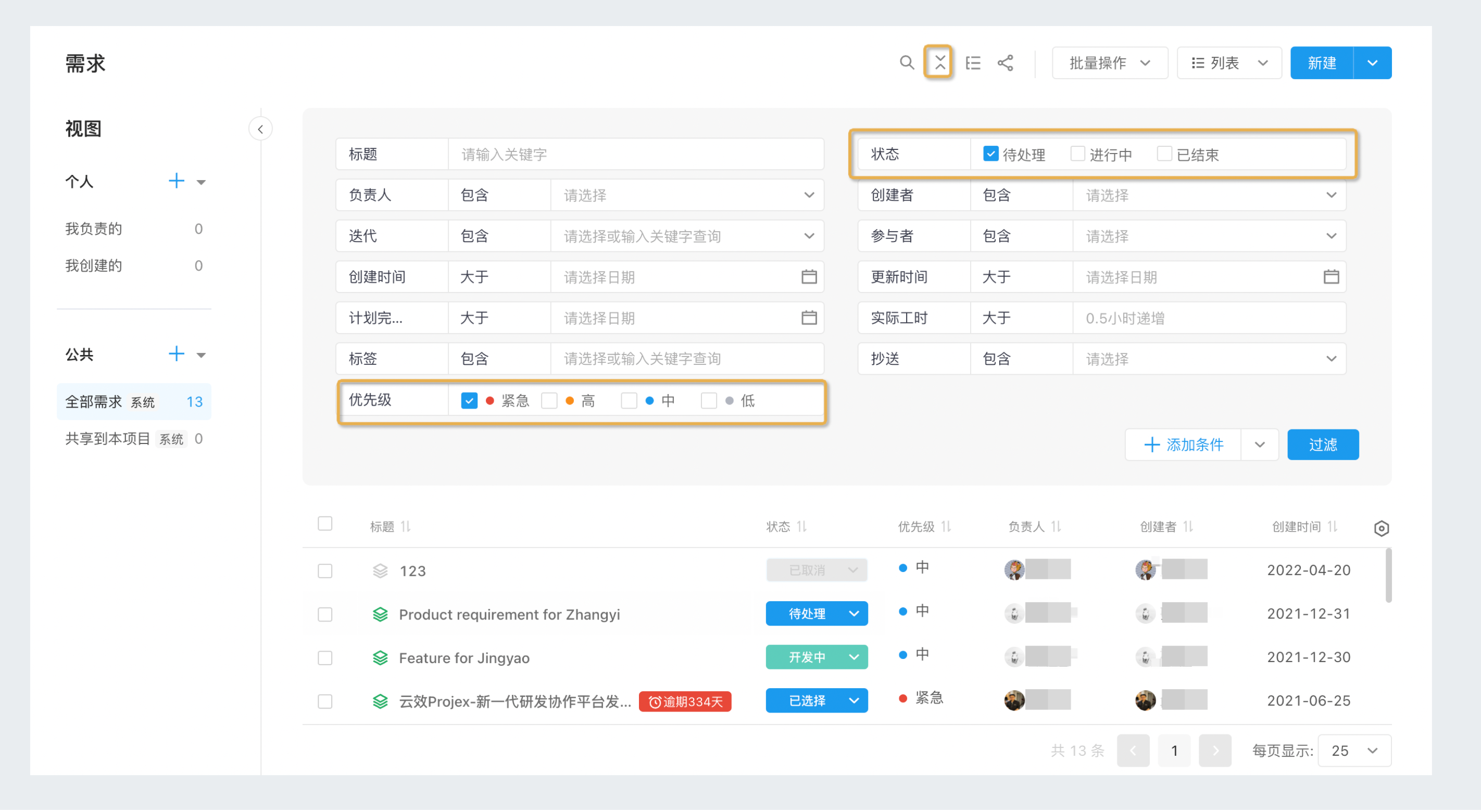Image resolution: width=1481 pixels, height=812 pixels.
Task: Go to next page arrow
Action: 1215,751
